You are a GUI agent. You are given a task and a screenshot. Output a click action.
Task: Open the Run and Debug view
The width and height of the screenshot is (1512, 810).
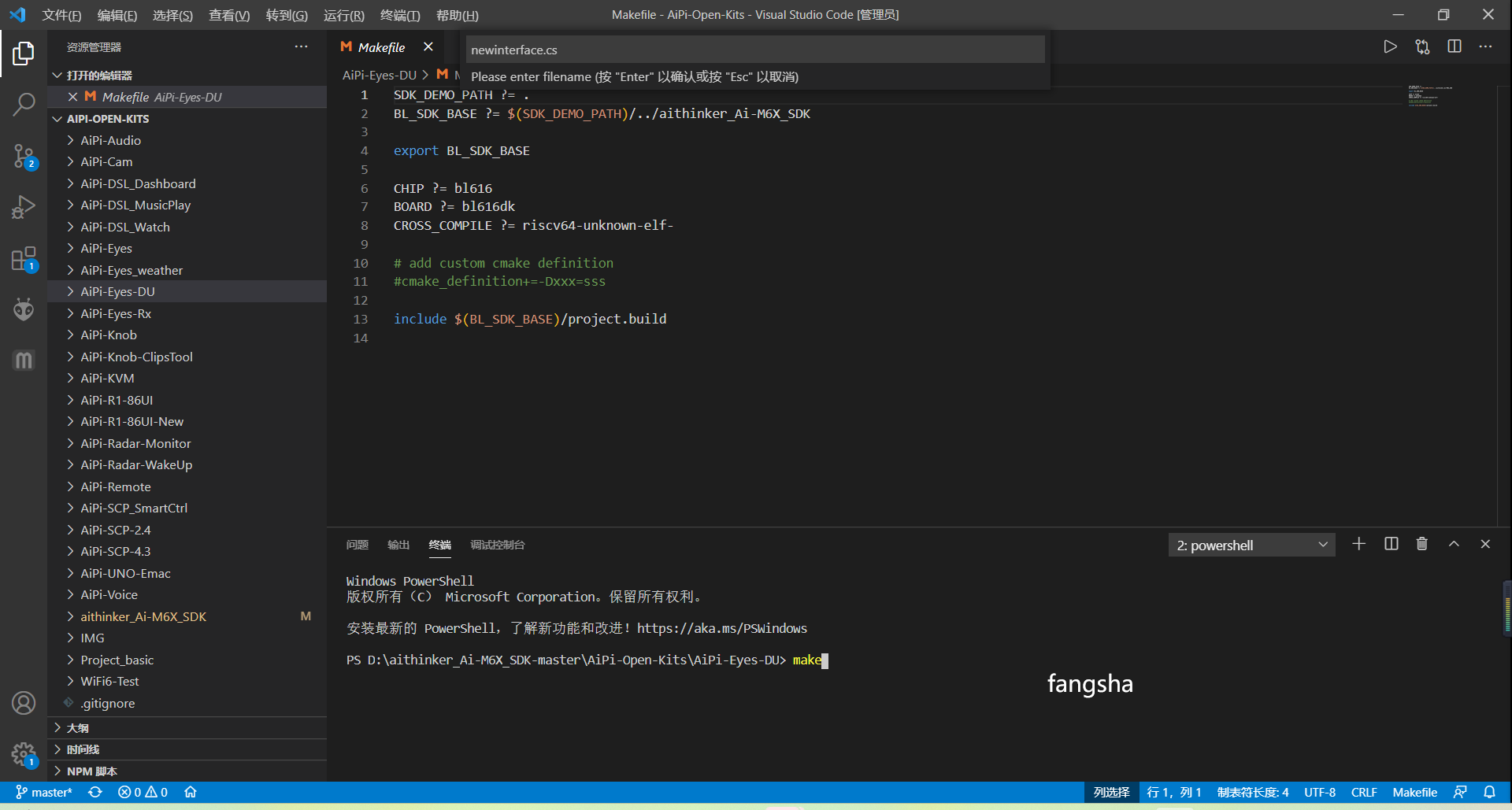pos(24,207)
